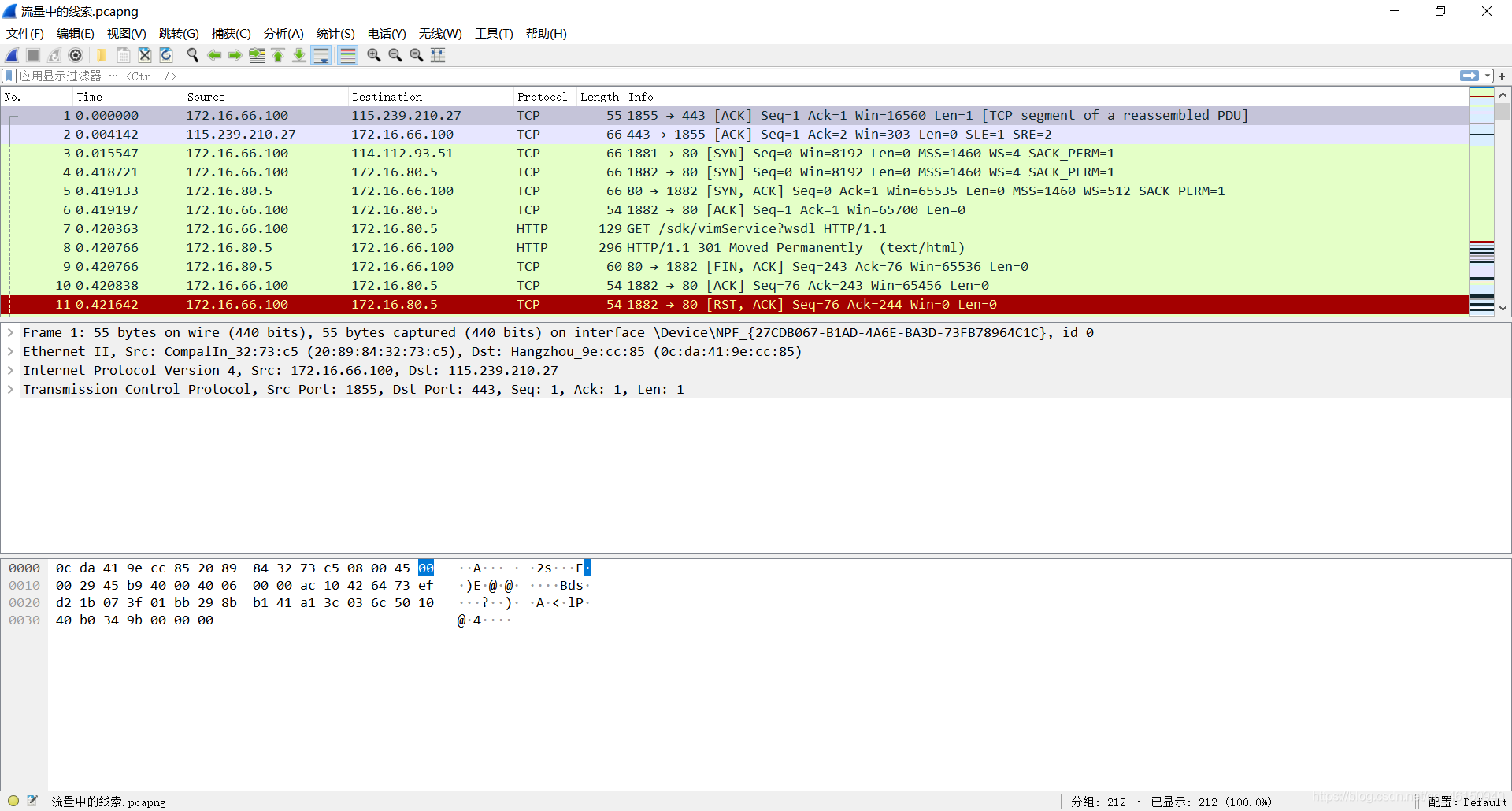Open the 视图(V) menu
1512x811 pixels.
click(x=126, y=34)
